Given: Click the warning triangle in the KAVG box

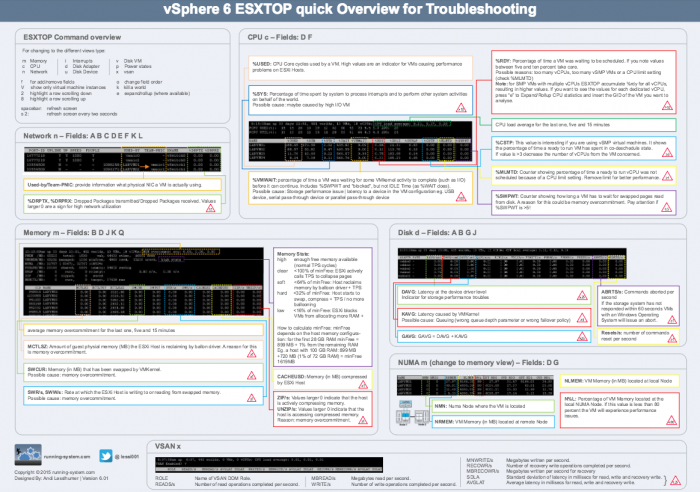Looking at the screenshot, I should pos(582,318).
